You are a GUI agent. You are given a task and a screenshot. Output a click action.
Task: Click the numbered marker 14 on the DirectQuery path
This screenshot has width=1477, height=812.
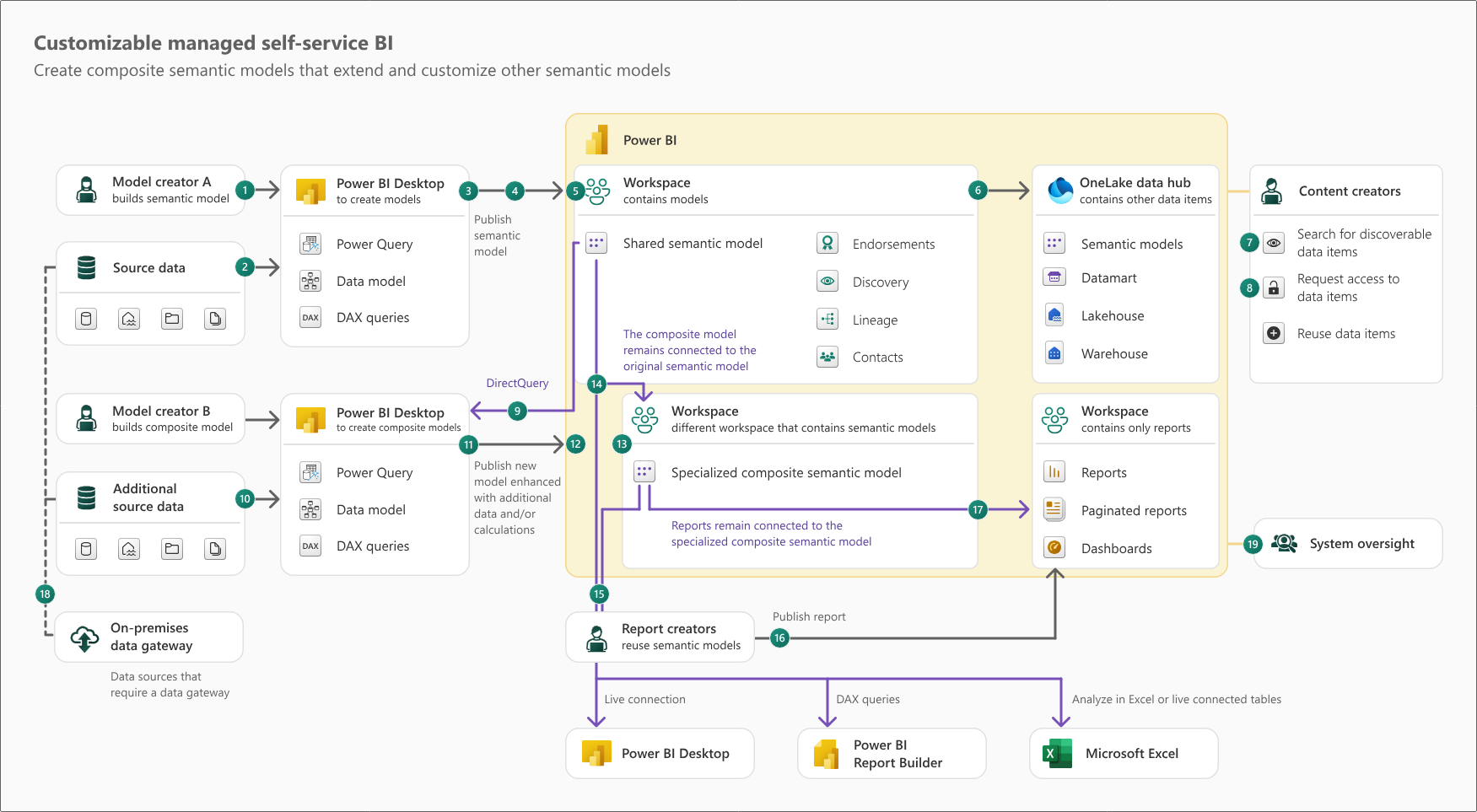pos(597,384)
